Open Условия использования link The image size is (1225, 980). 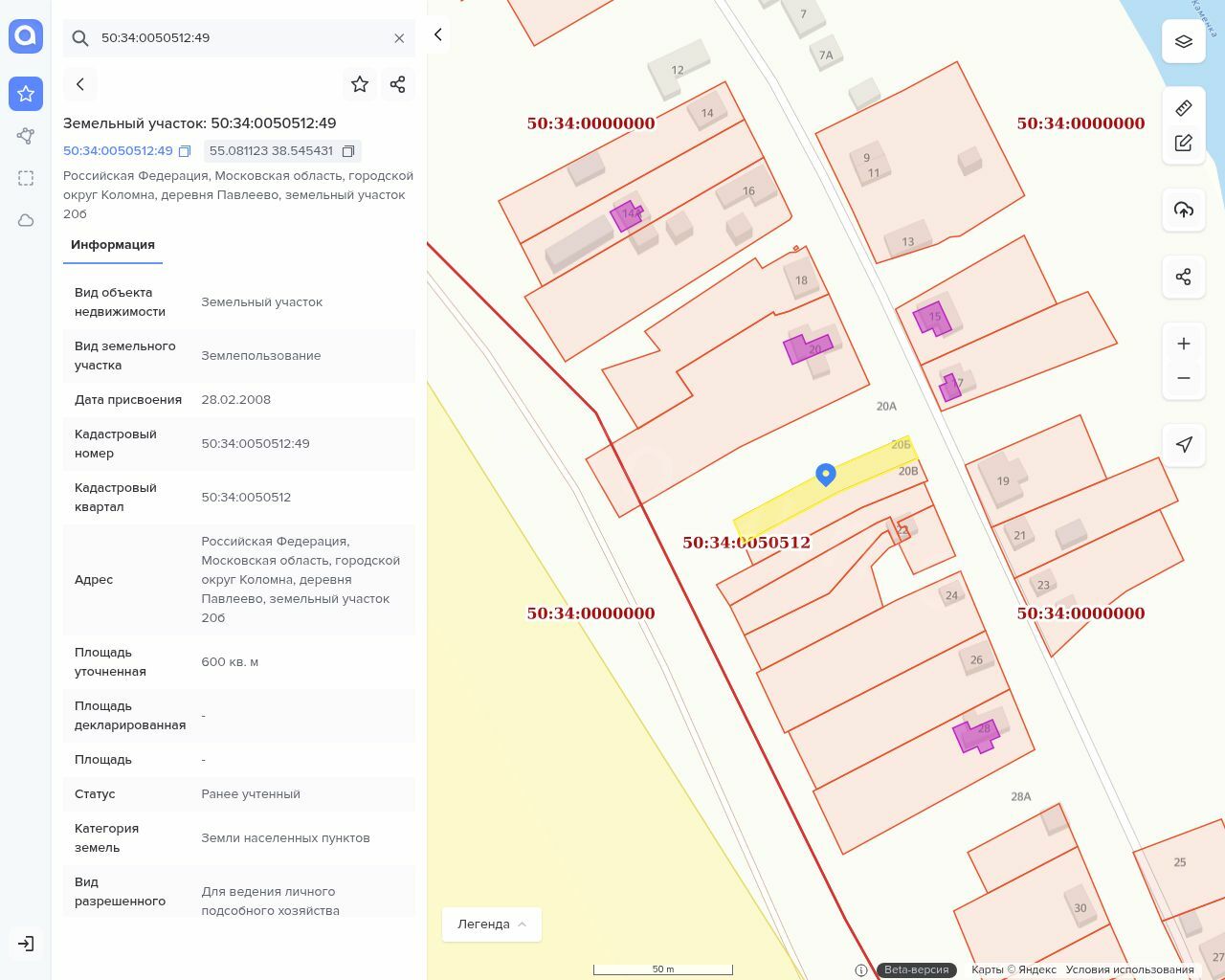[x=1129, y=969]
